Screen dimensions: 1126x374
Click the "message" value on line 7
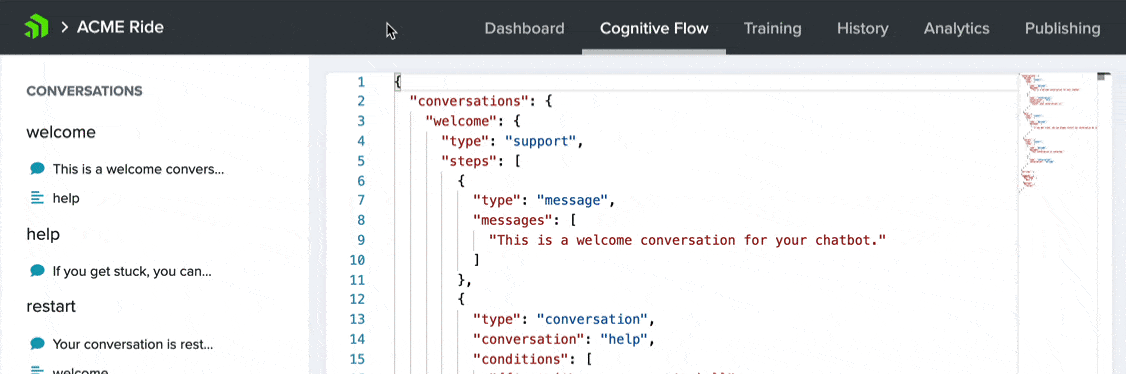click(572, 200)
